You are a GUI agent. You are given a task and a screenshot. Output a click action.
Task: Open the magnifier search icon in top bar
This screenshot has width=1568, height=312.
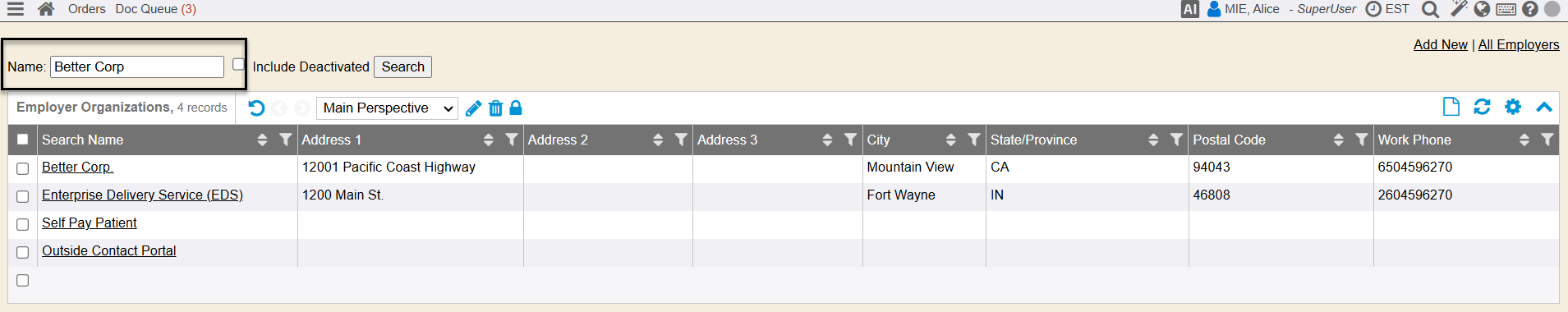(x=1430, y=9)
